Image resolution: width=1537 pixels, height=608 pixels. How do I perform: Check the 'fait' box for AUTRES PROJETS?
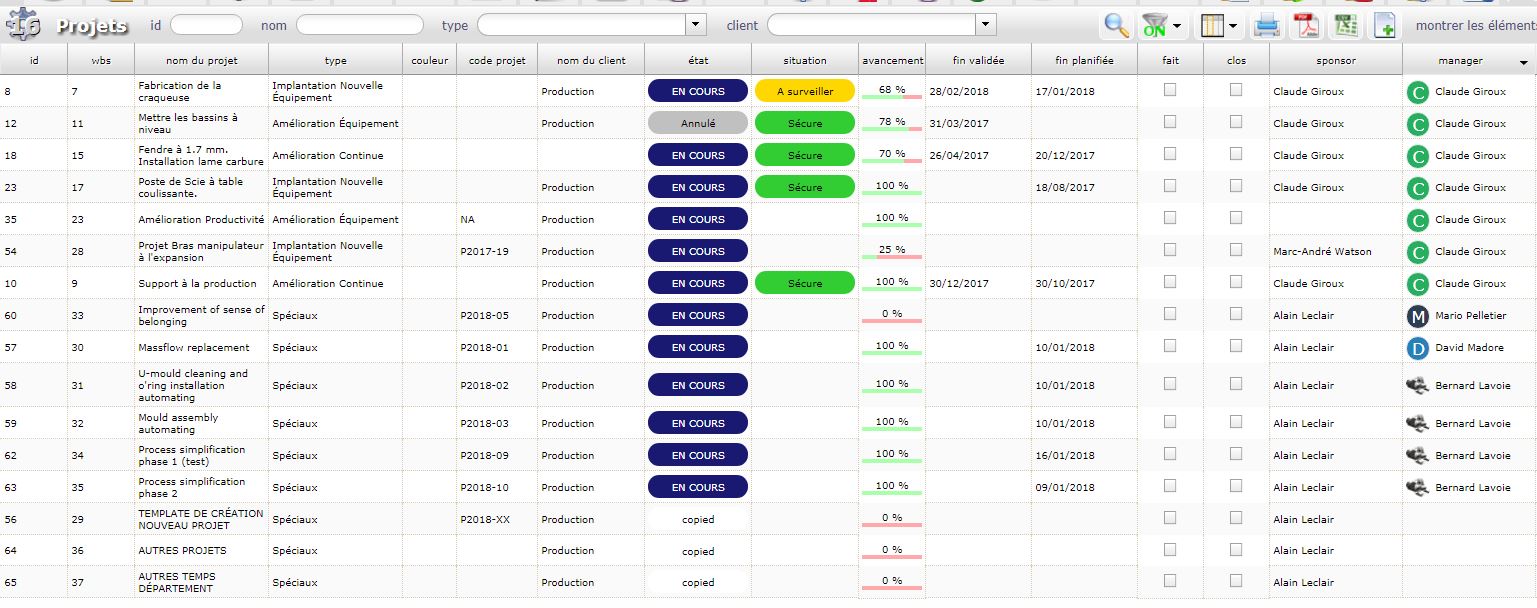coord(1170,549)
